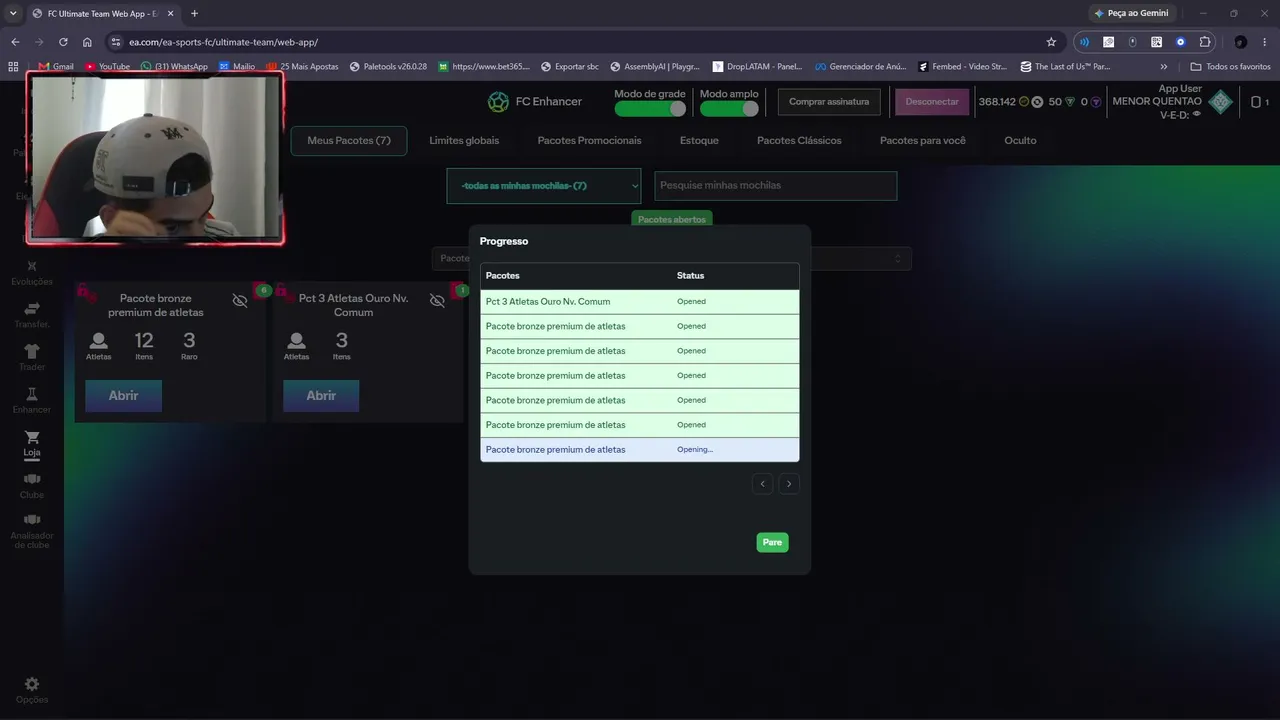This screenshot has width=1280, height=720.
Task: Switch to the Pacotes para você tab
Action: click(923, 141)
